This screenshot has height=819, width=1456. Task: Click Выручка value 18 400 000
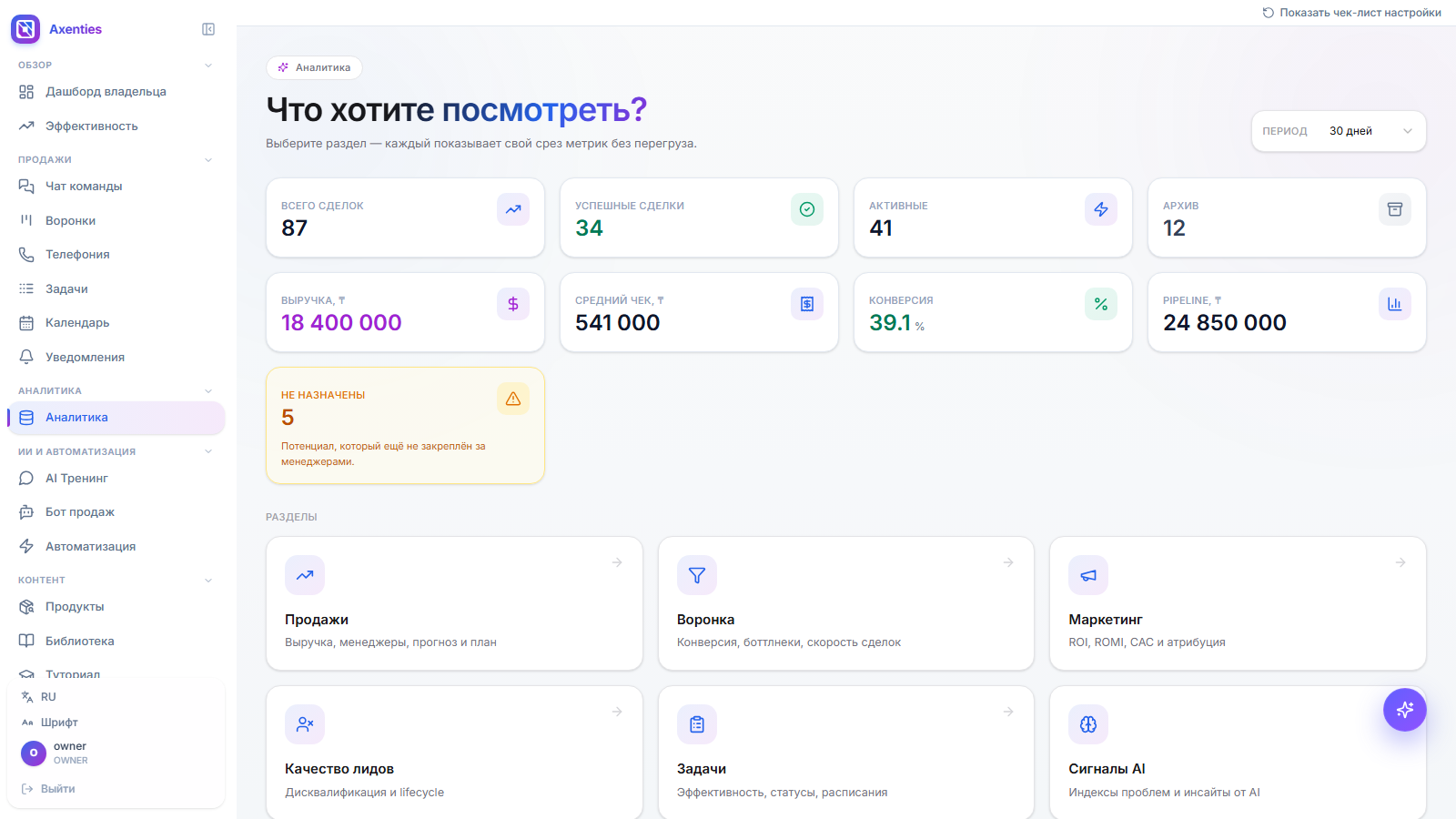coord(341,322)
